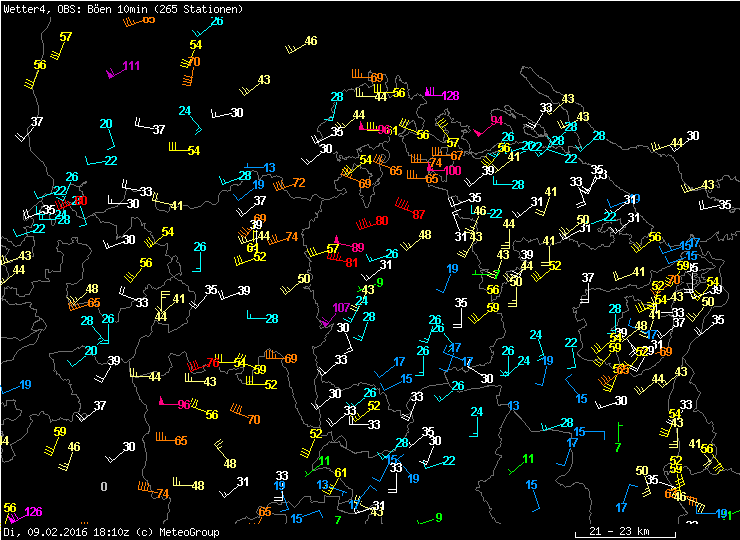Click the pink 96 station wind flag
Screen dimensions: 740x540
coord(163,402)
